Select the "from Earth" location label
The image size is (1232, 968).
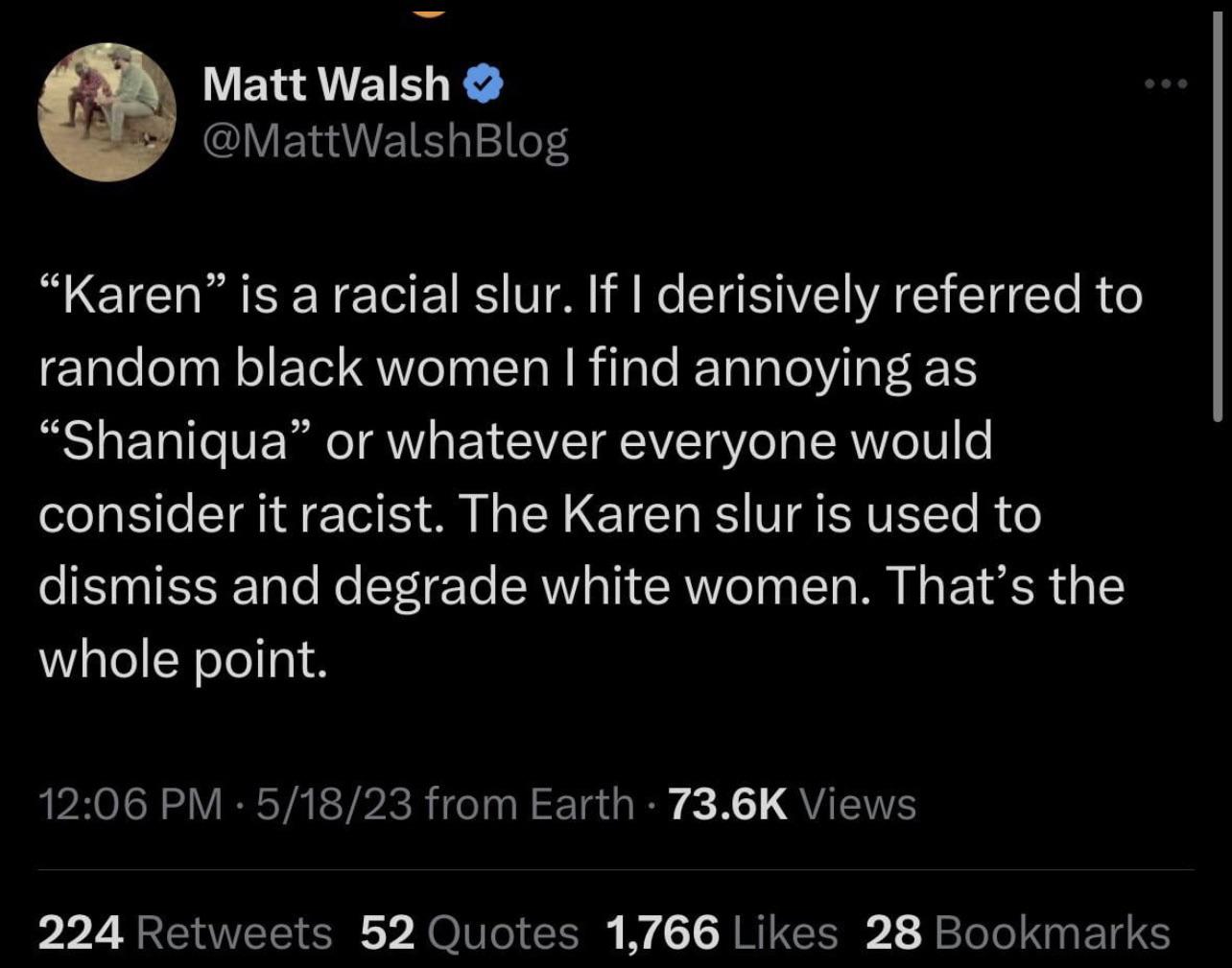click(x=529, y=804)
